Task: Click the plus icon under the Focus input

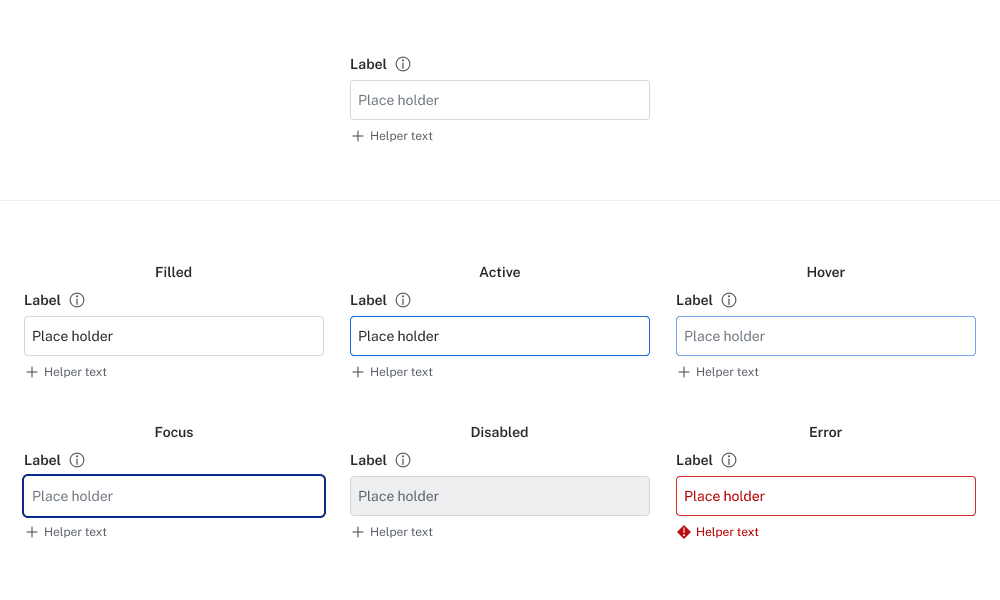Action: 32,532
